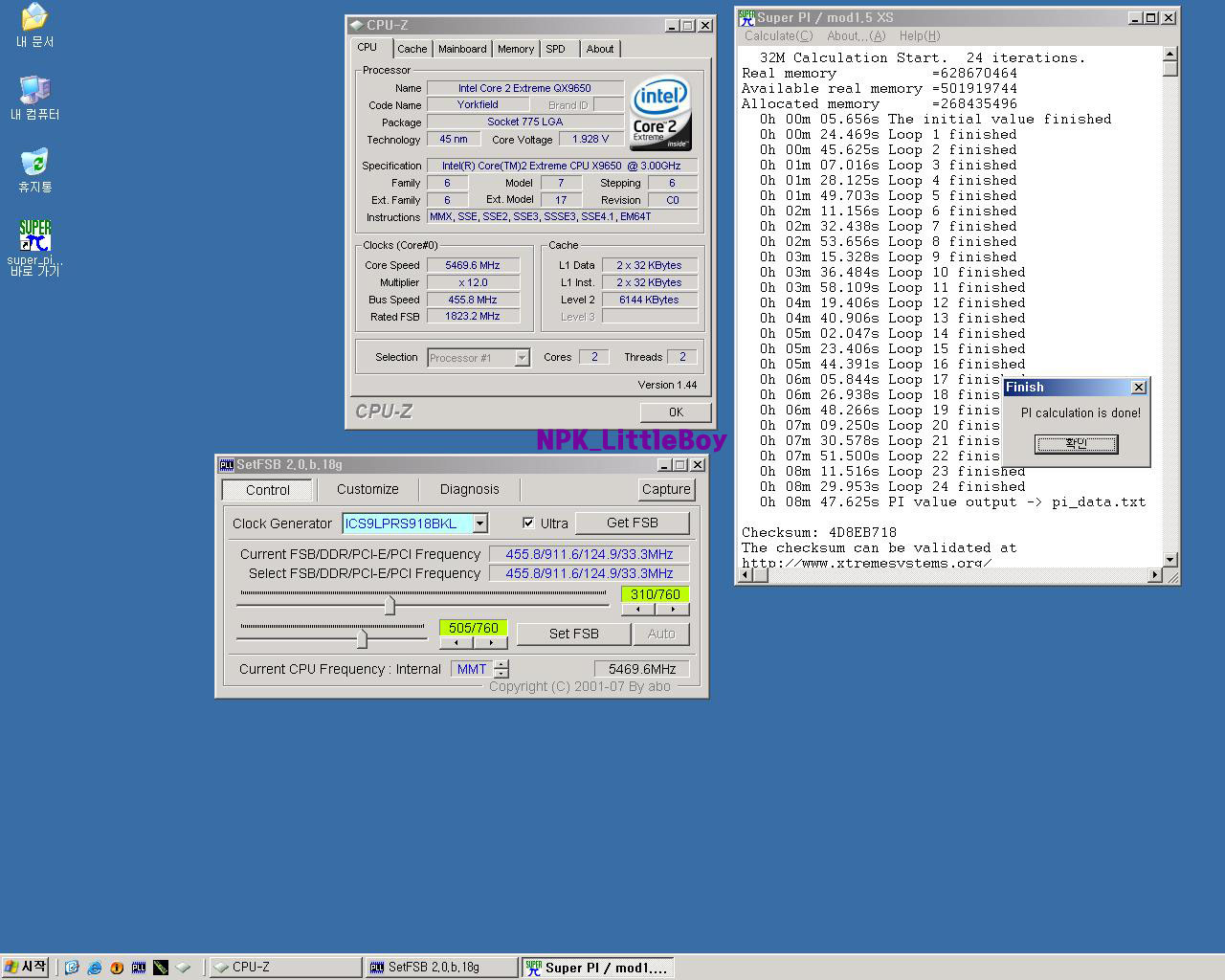Click right arrow under 505/760 value

point(491,642)
